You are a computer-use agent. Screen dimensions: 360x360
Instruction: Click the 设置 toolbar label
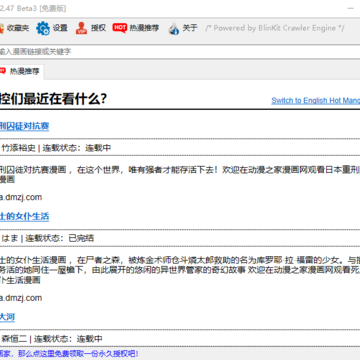point(60,28)
